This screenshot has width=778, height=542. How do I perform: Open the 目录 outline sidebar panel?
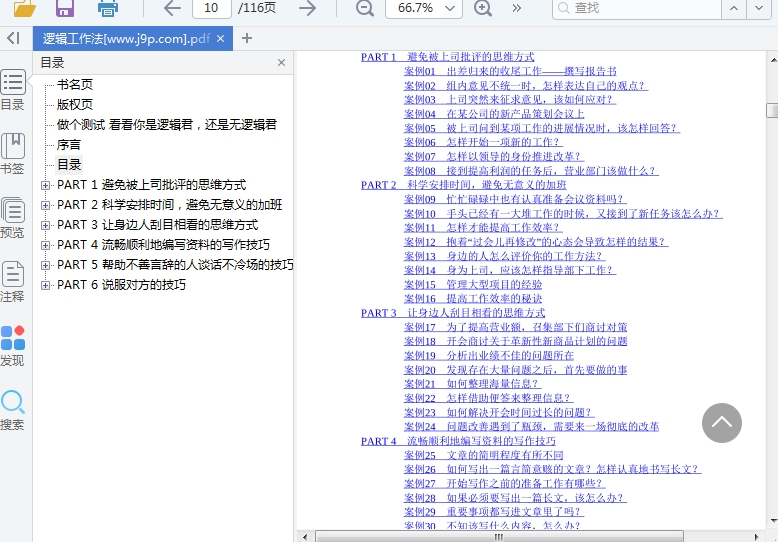coord(13,90)
